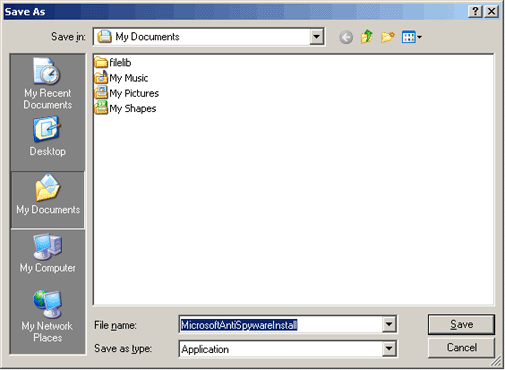Screen dimensions: 505x370
Task: Select My Documents in the places bar
Action: [x=48, y=200]
